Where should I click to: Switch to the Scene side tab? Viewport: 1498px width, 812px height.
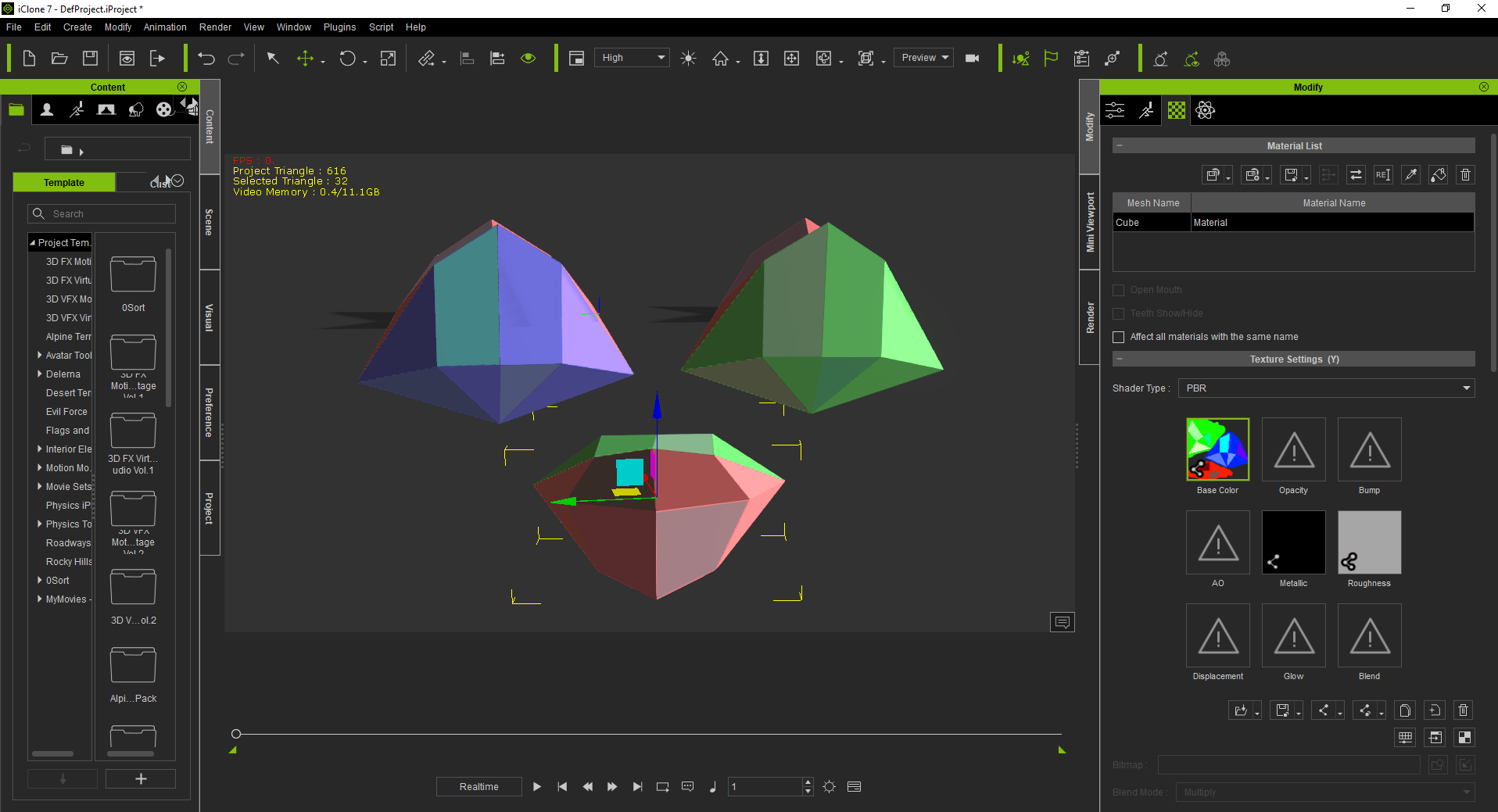pyautogui.click(x=210, y=222)
